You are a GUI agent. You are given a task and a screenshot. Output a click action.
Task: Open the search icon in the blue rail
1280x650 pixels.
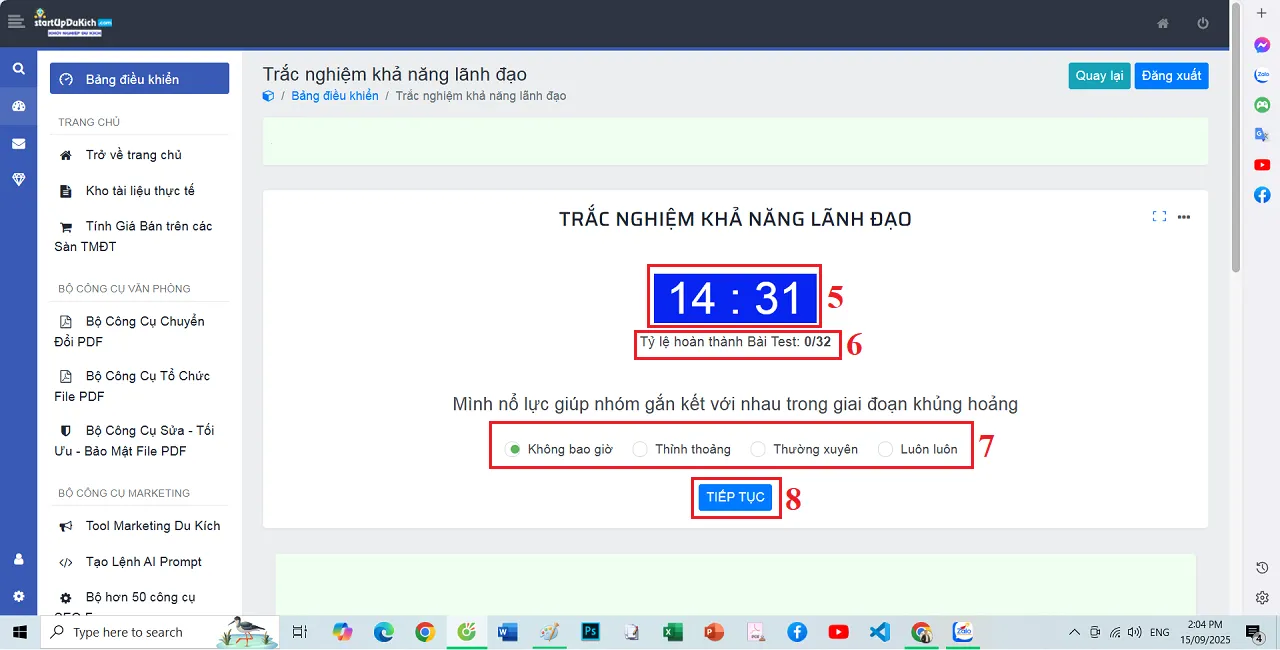coord(18,69)
